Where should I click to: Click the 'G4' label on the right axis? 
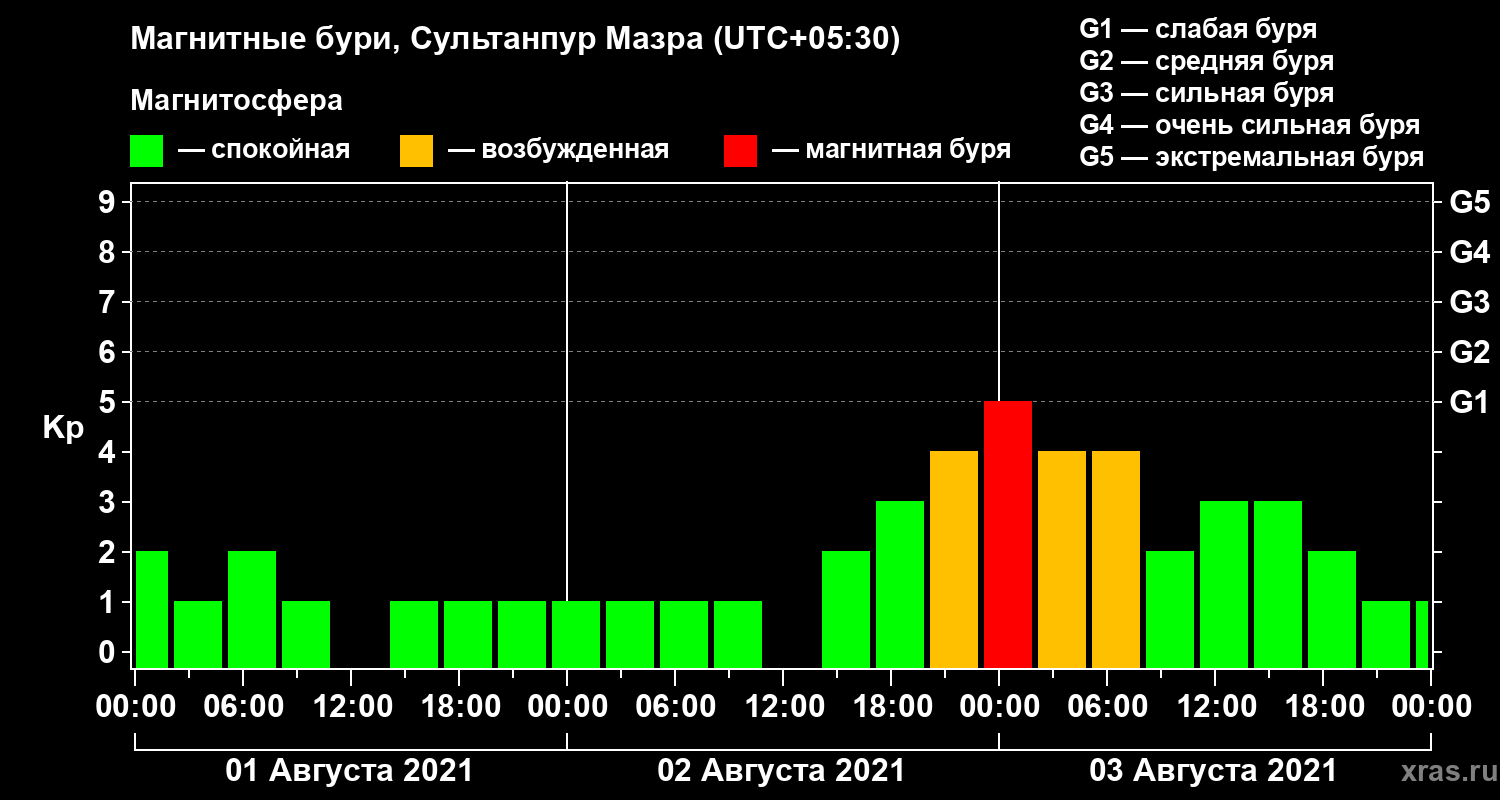pos(1469,252)
